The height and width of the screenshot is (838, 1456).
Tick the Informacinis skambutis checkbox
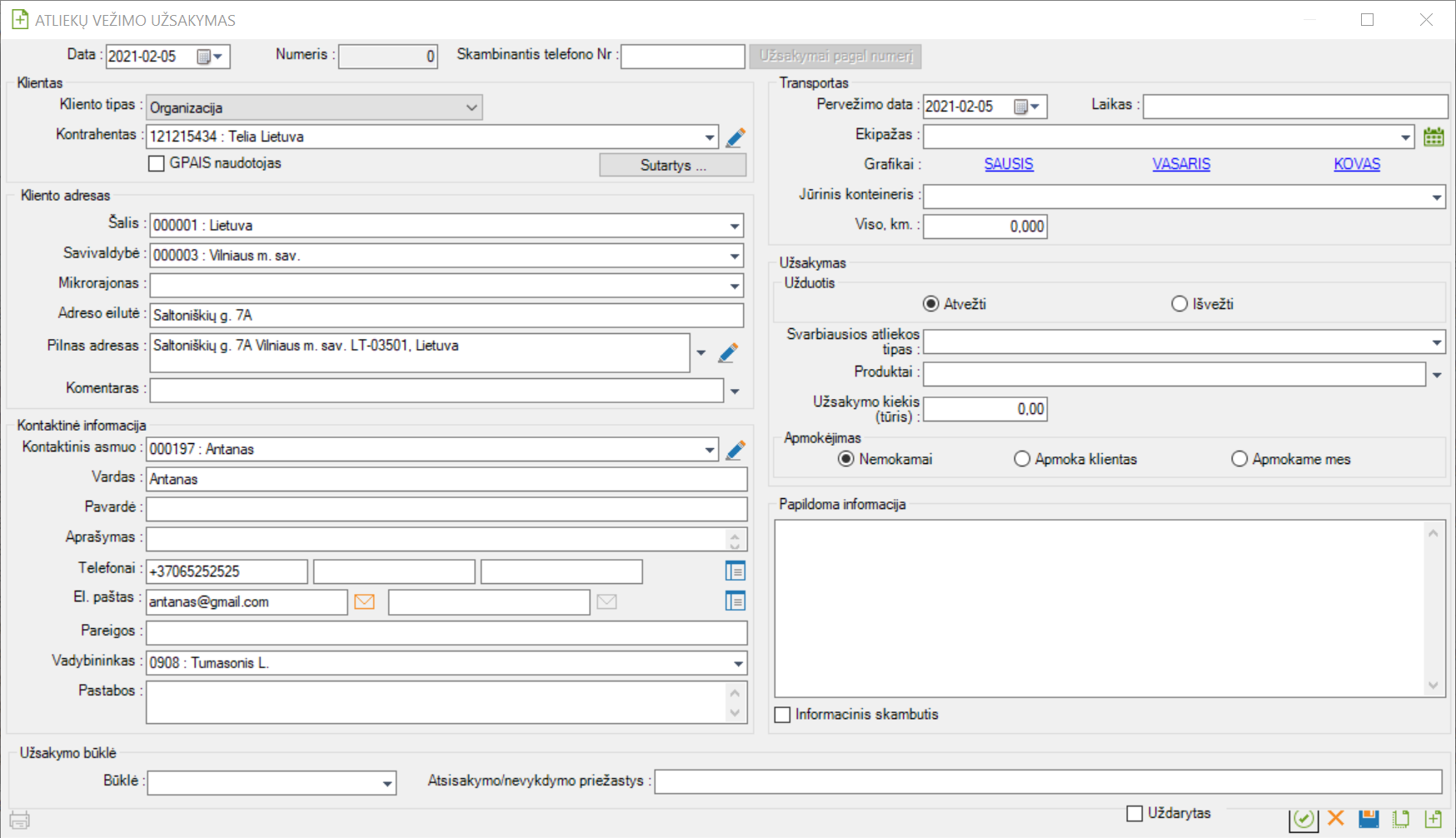(x=783, y=715)
